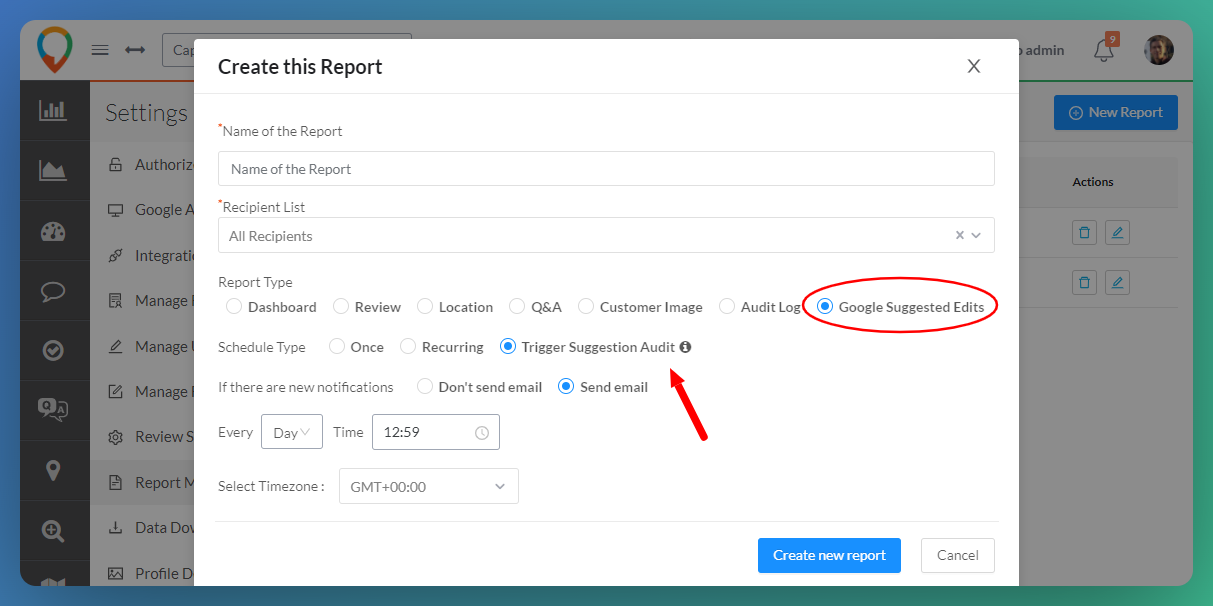Open the Every Day frequency dropdown
This screenshot has width=1213, height=606.
point(292,432)
